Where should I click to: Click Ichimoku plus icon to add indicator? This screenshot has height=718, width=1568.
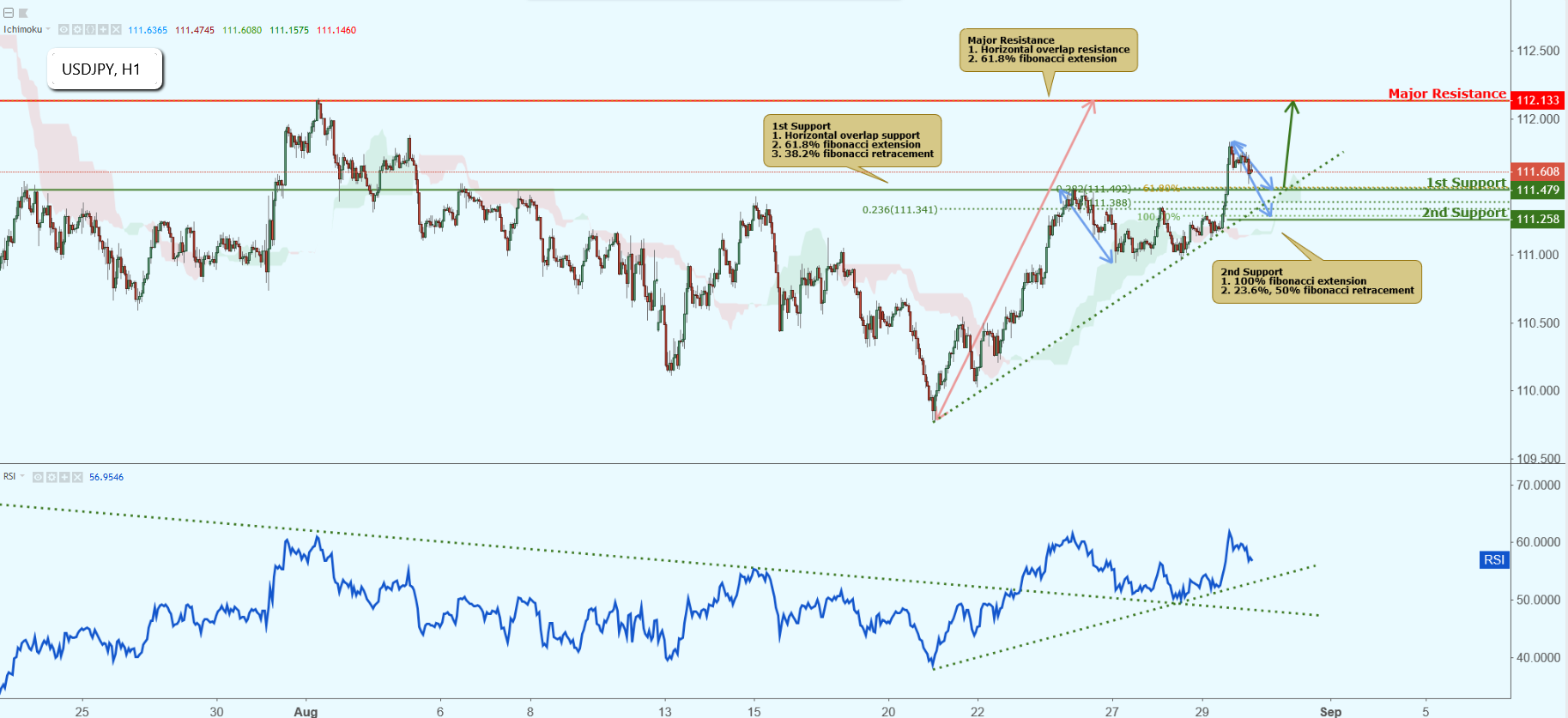click(x=103, y=29)
